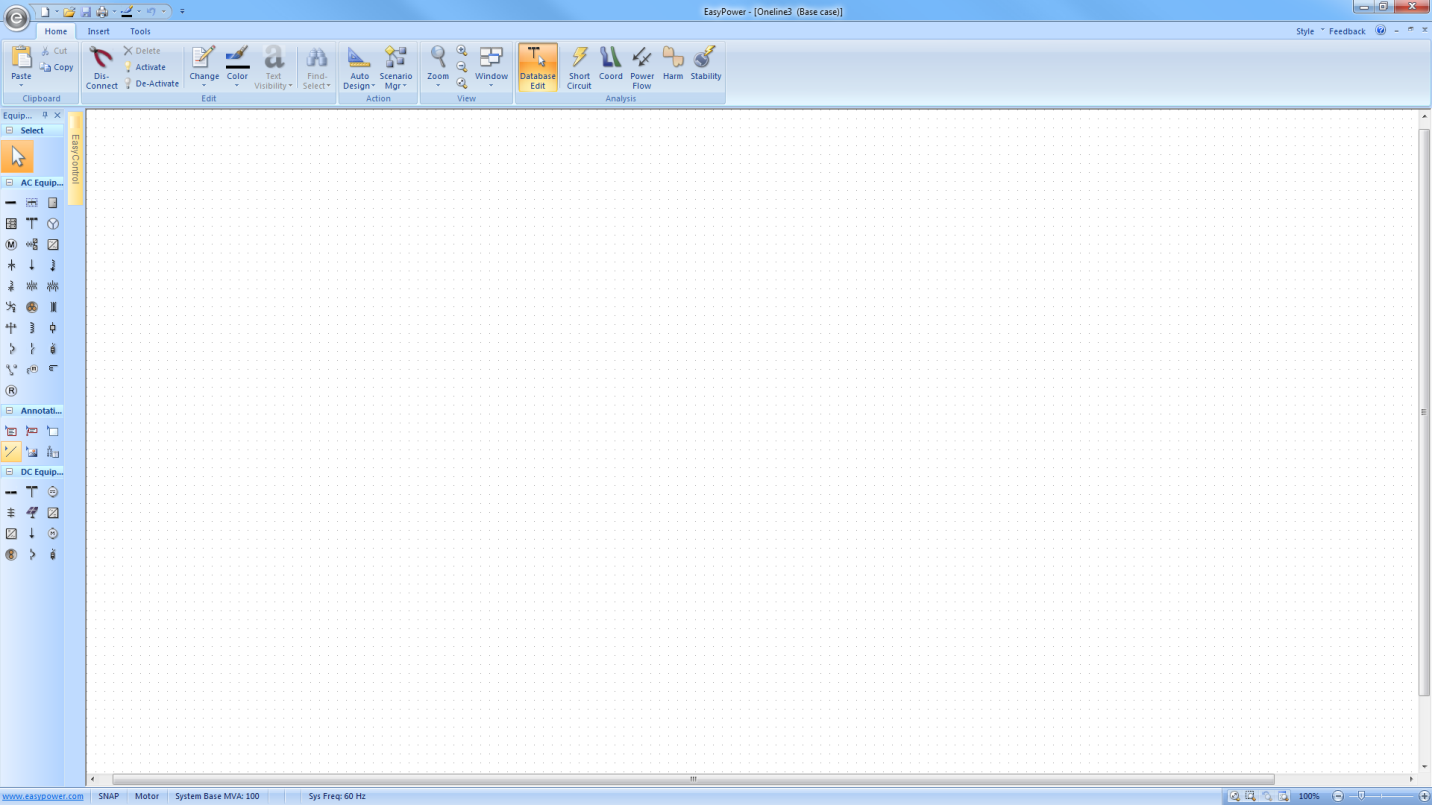1432x805 pixels.
Task: Open the Coord coordination tool
Action: click(x=610, y=67)
